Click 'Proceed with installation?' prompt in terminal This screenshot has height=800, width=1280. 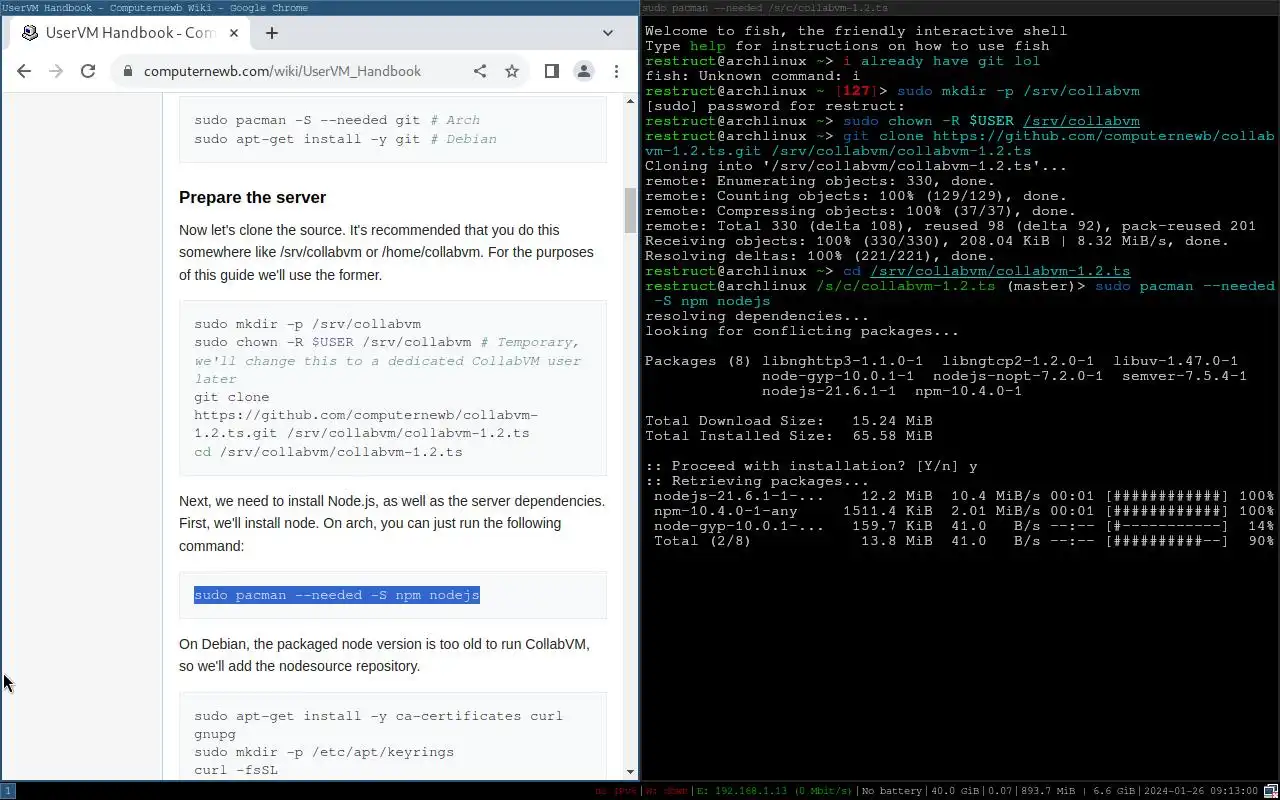point(811,466)
